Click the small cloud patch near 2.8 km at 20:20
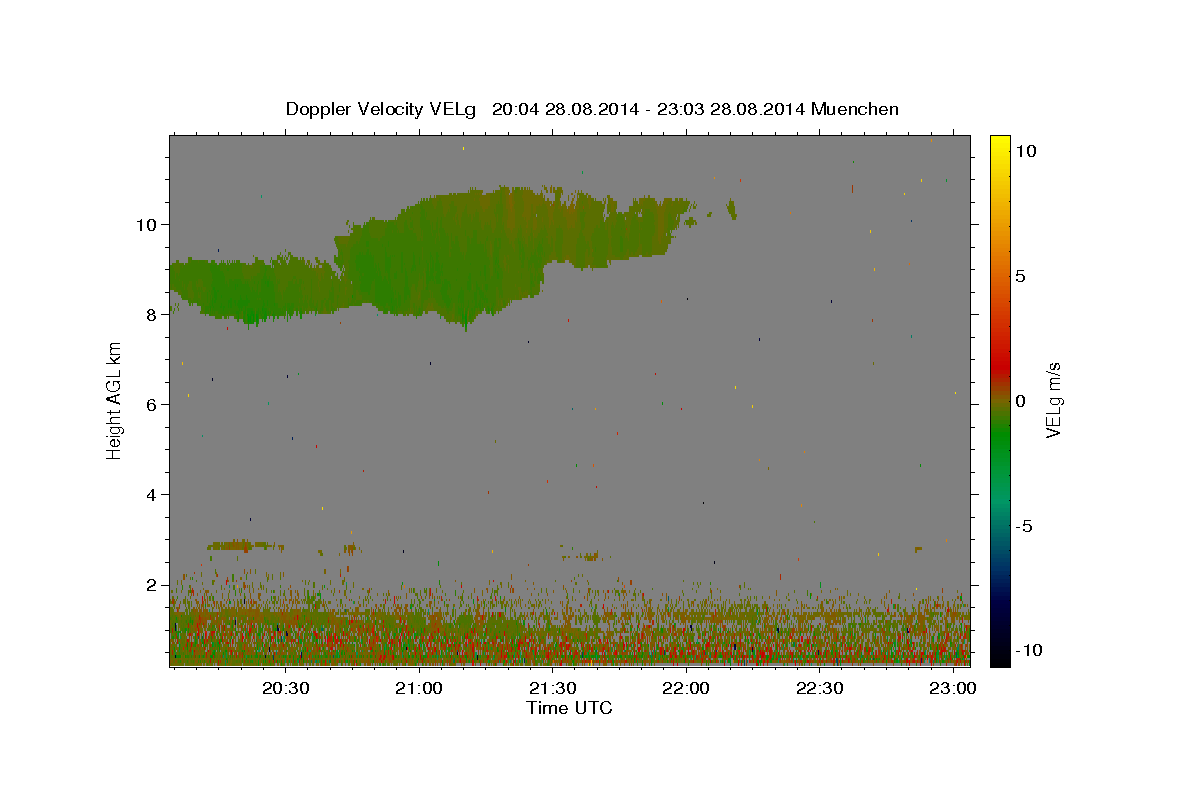The image size is (1200, 800). pos(245,546)
